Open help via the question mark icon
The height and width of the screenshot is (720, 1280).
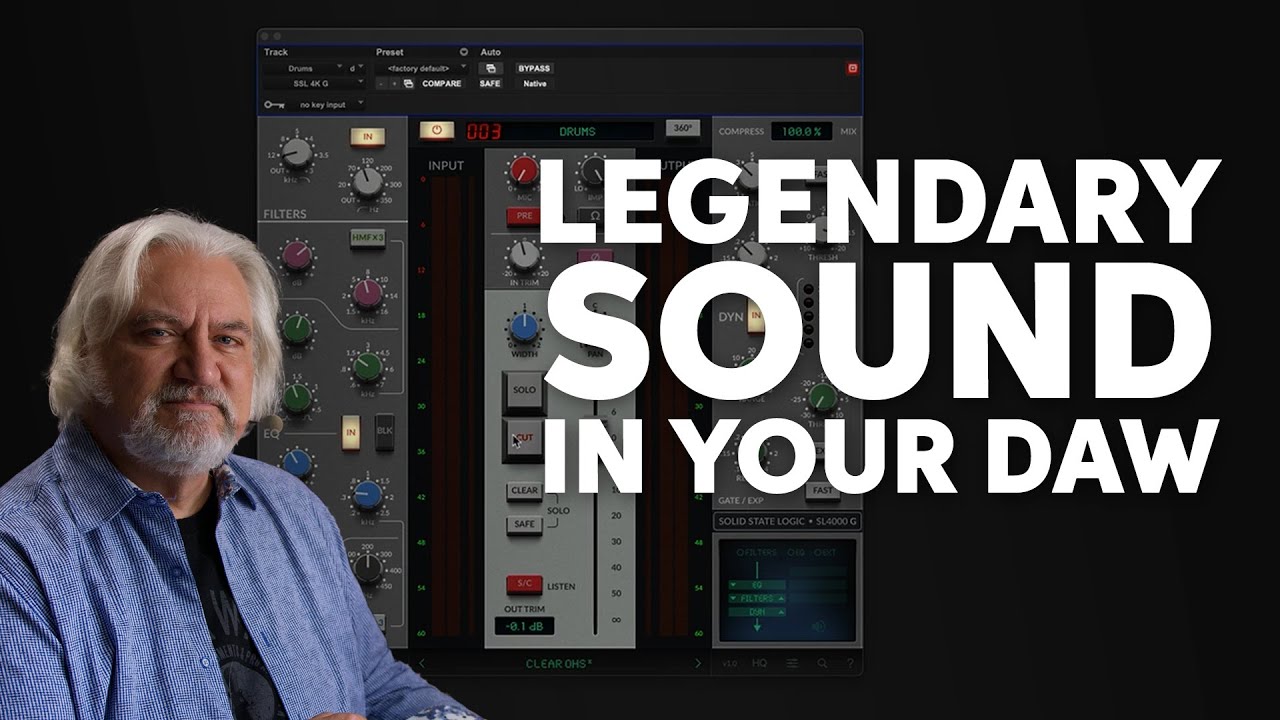[850, 663]
